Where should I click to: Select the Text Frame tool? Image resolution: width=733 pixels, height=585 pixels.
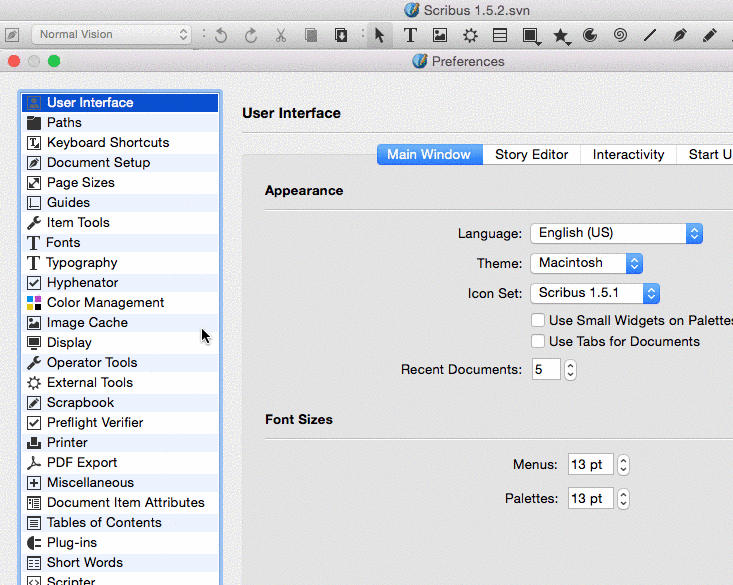tap(410, 35)
